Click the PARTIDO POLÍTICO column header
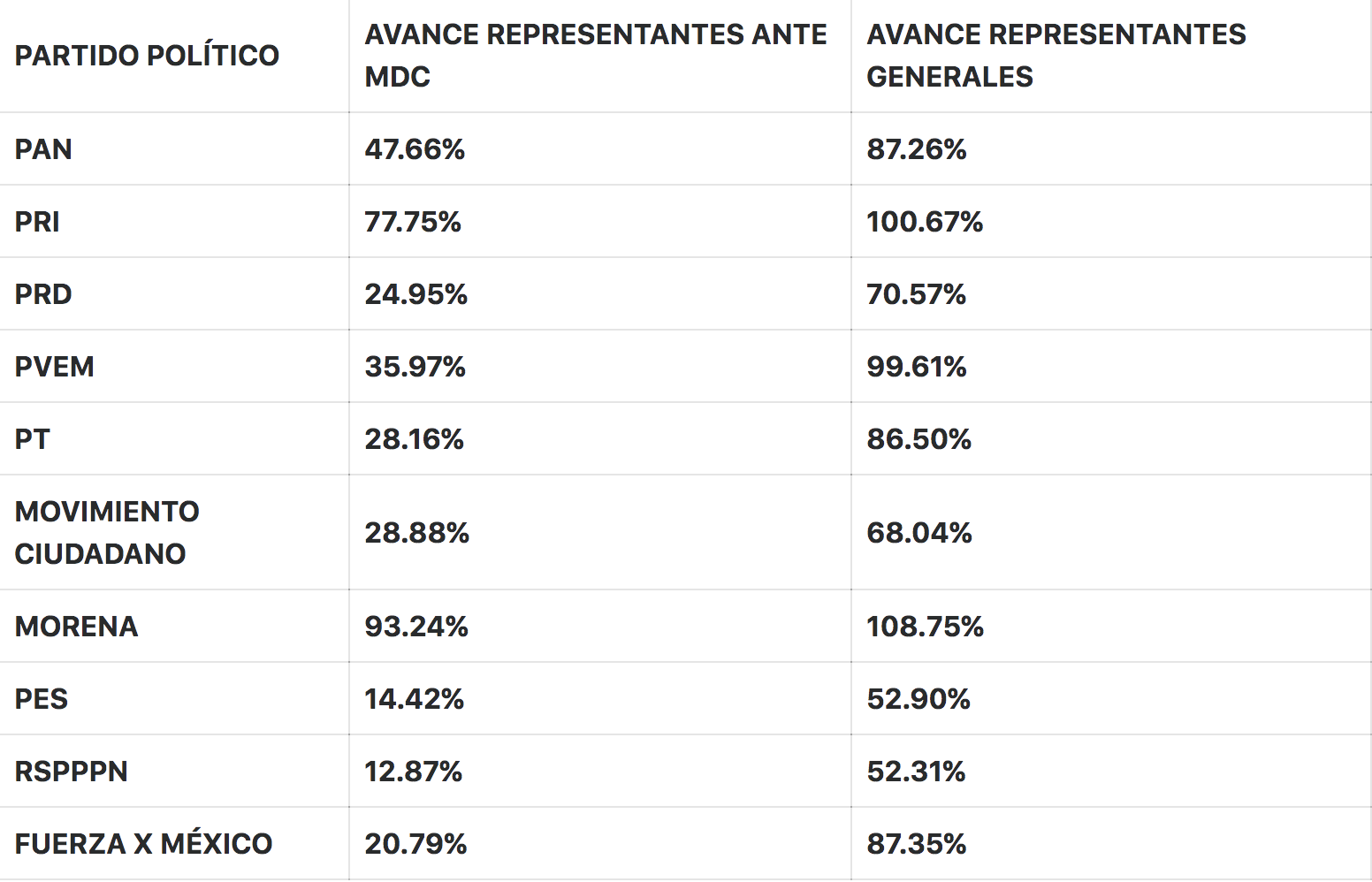This screenshot has width=1372, height=882. click(x=147, y=56)
